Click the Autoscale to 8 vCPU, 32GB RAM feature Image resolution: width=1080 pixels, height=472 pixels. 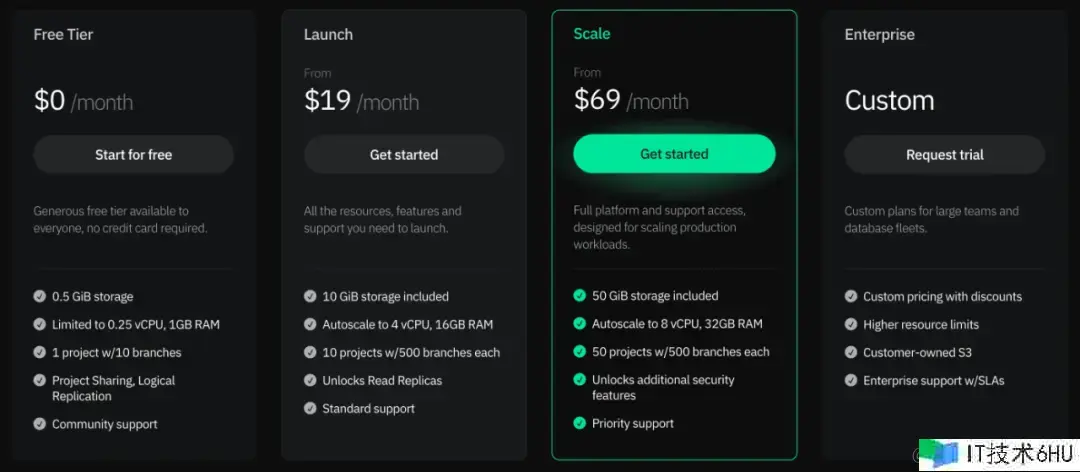pyautogui.click(x=677, y=324)
